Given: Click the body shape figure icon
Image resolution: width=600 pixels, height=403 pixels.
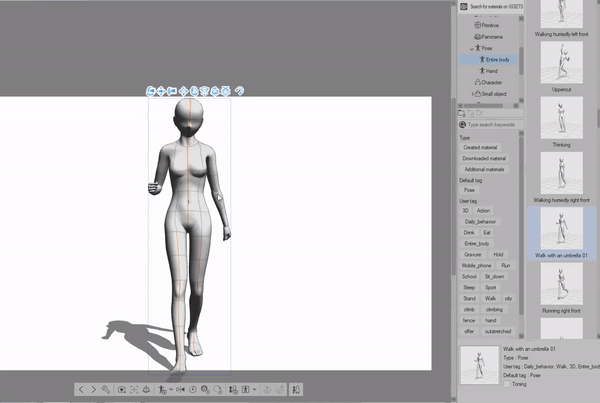Looking at the screenshot, I should click(x=246, y=390).
